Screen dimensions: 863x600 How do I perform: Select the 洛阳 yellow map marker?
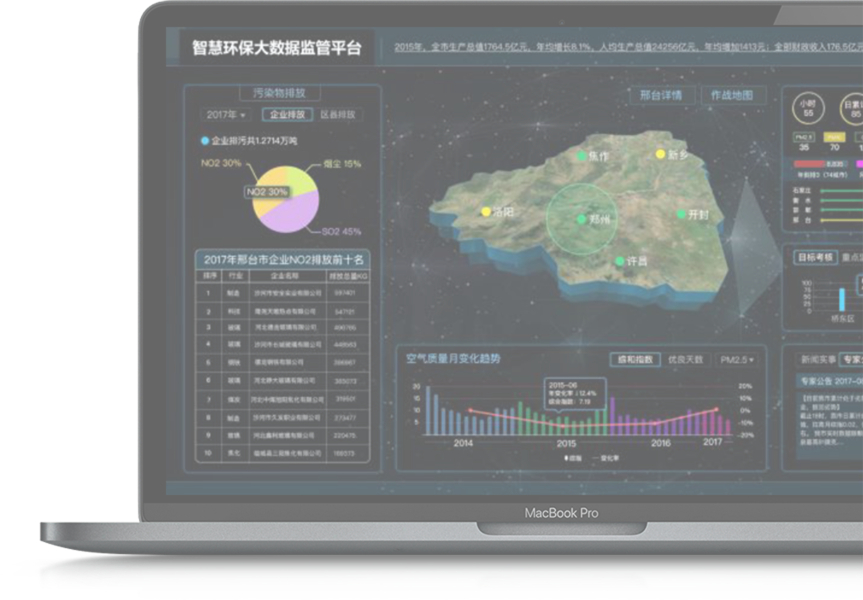coord(487,212)
